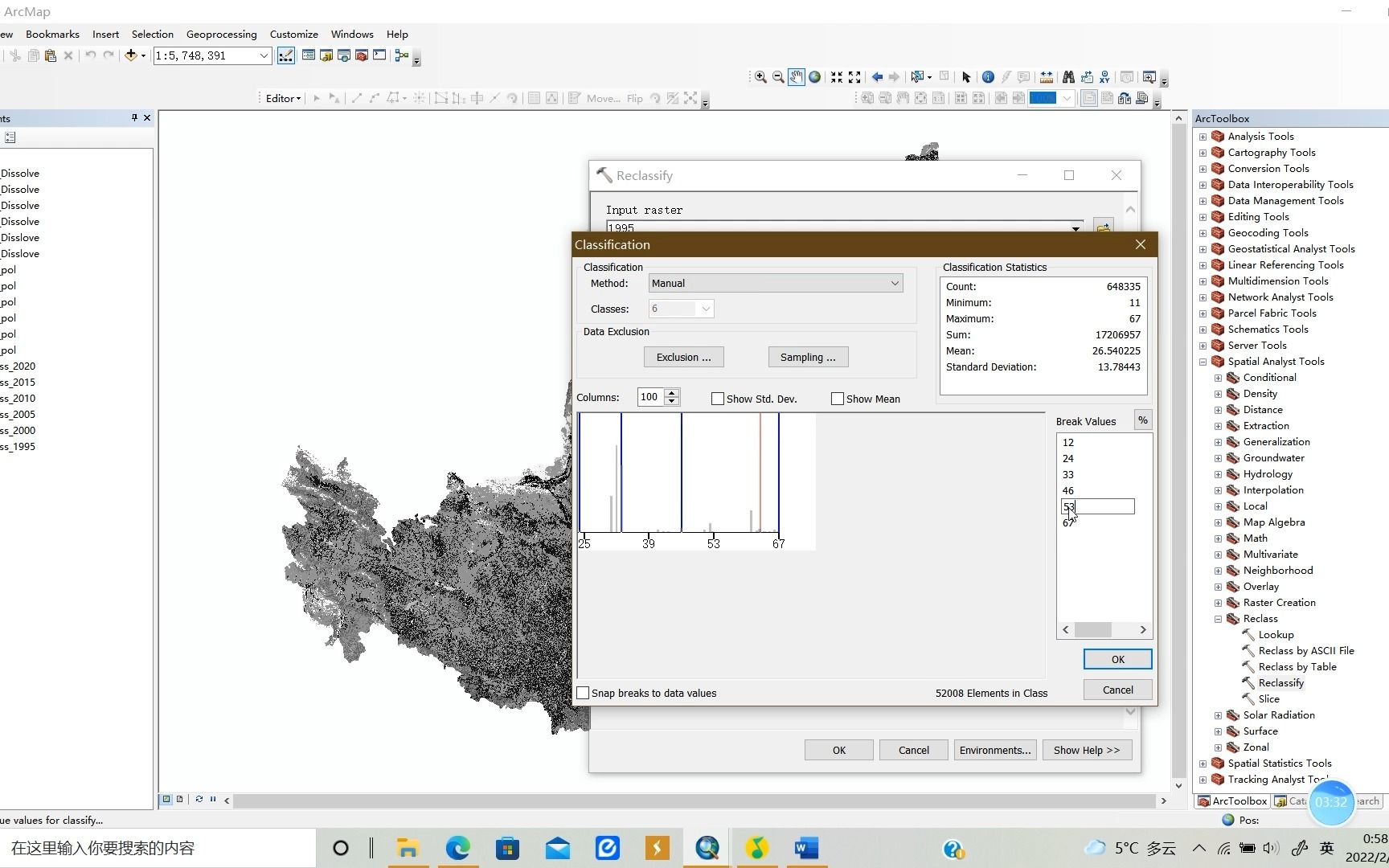Tick Snap breaks to data values
This screenshot has height=868, width=1389.
point(583,693)
